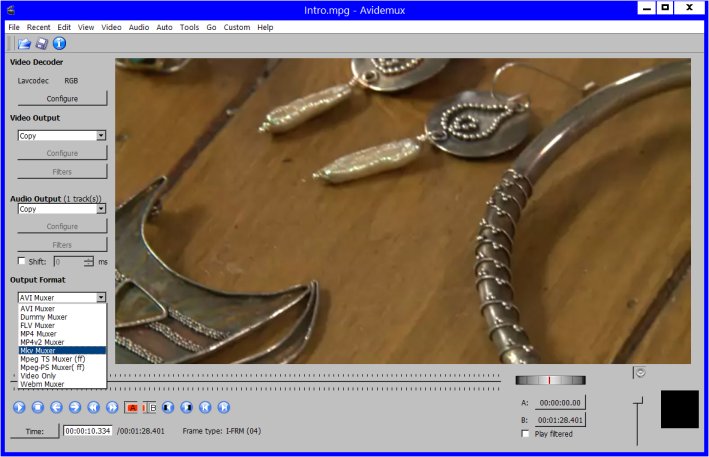Pick Mpeg-PS Muxer( ff) output format

62,367
